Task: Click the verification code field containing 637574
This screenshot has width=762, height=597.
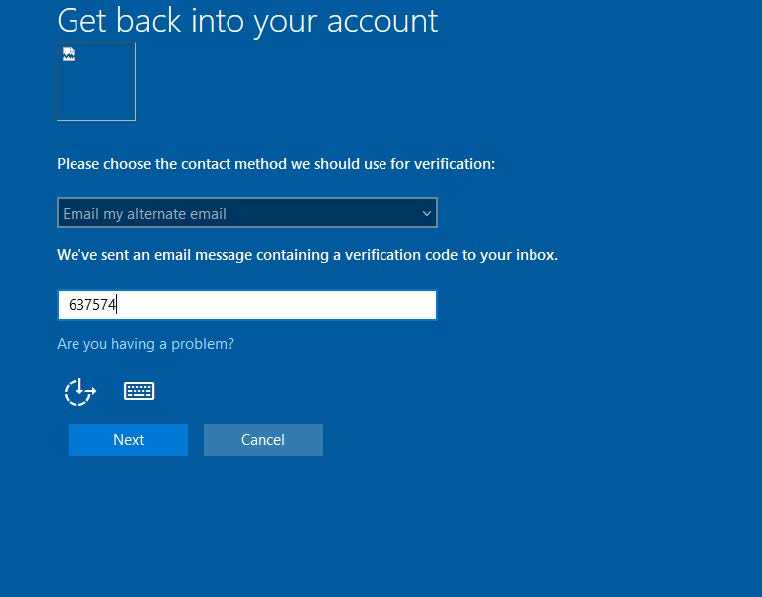Action: [x=247, y=305]
